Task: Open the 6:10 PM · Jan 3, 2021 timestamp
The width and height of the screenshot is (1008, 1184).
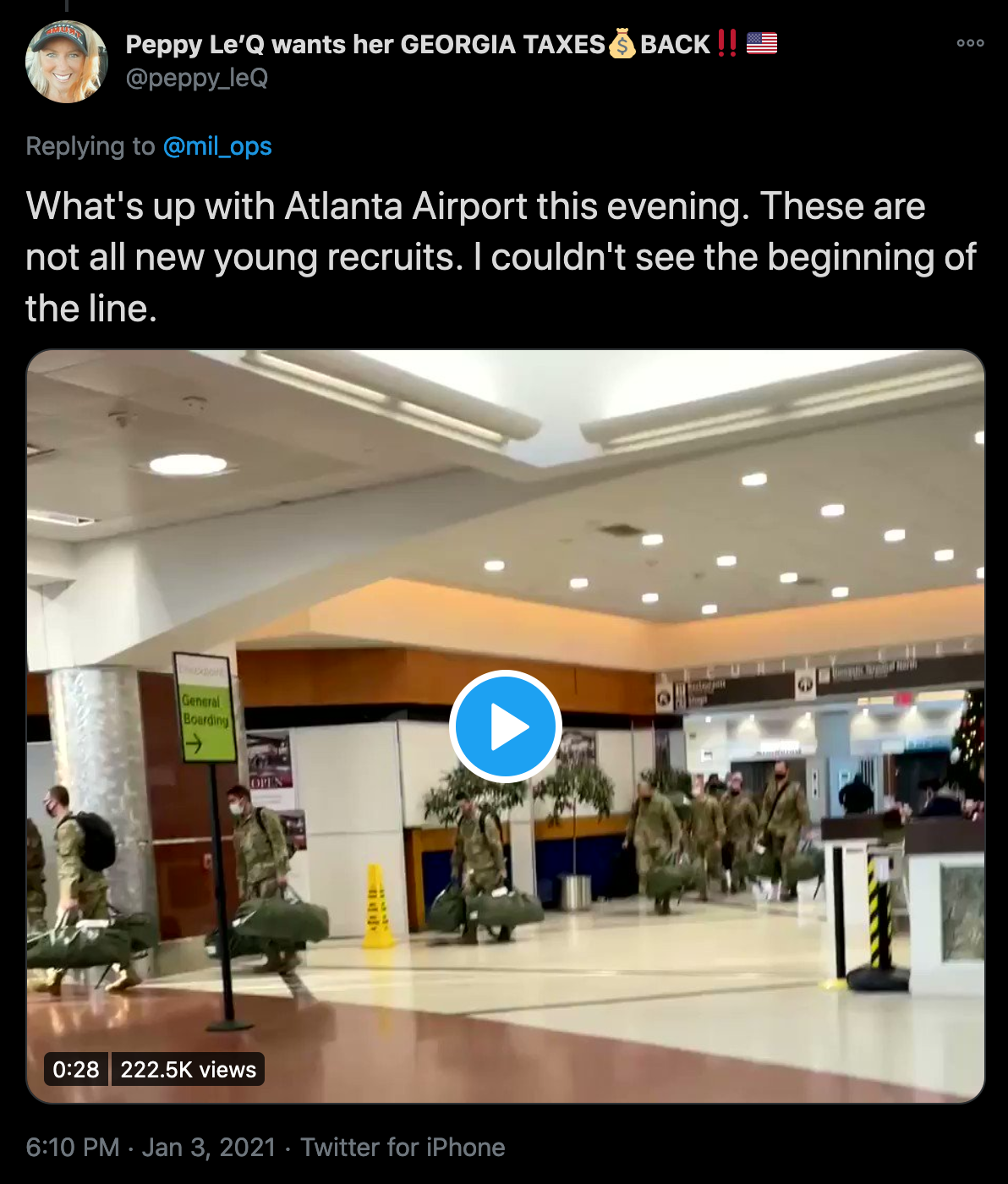Action: (151, 1147)
